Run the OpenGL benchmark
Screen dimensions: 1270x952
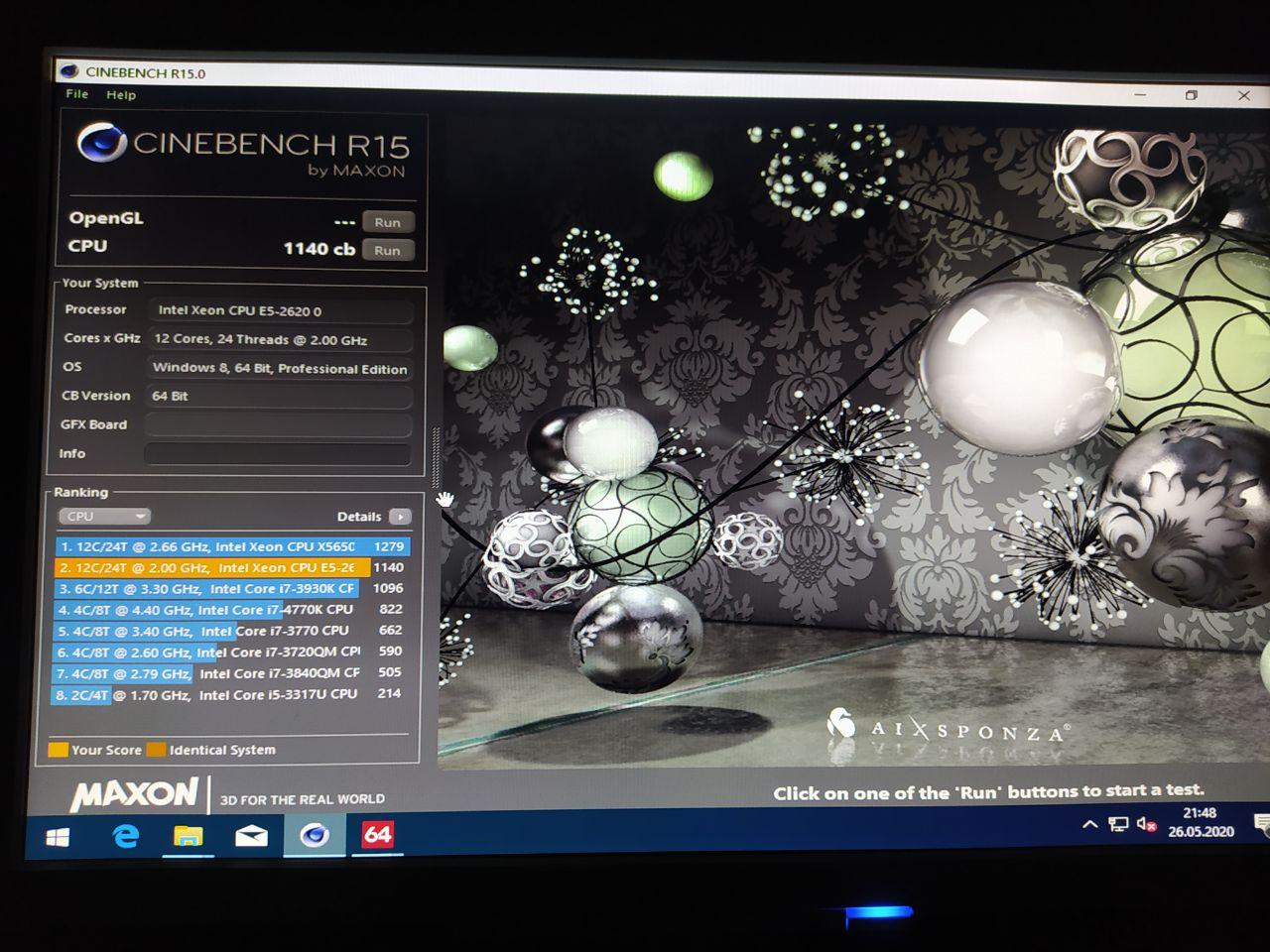pos(388,222)
